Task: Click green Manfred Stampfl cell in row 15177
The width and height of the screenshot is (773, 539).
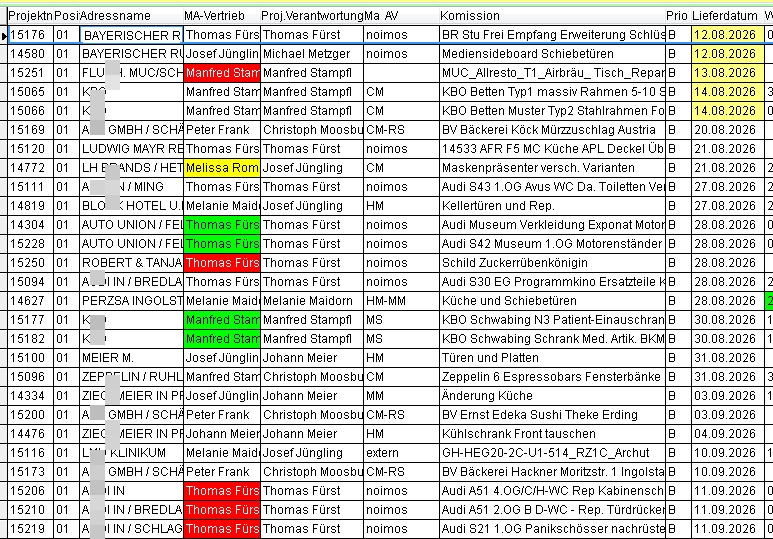Action: coord(222,320)
